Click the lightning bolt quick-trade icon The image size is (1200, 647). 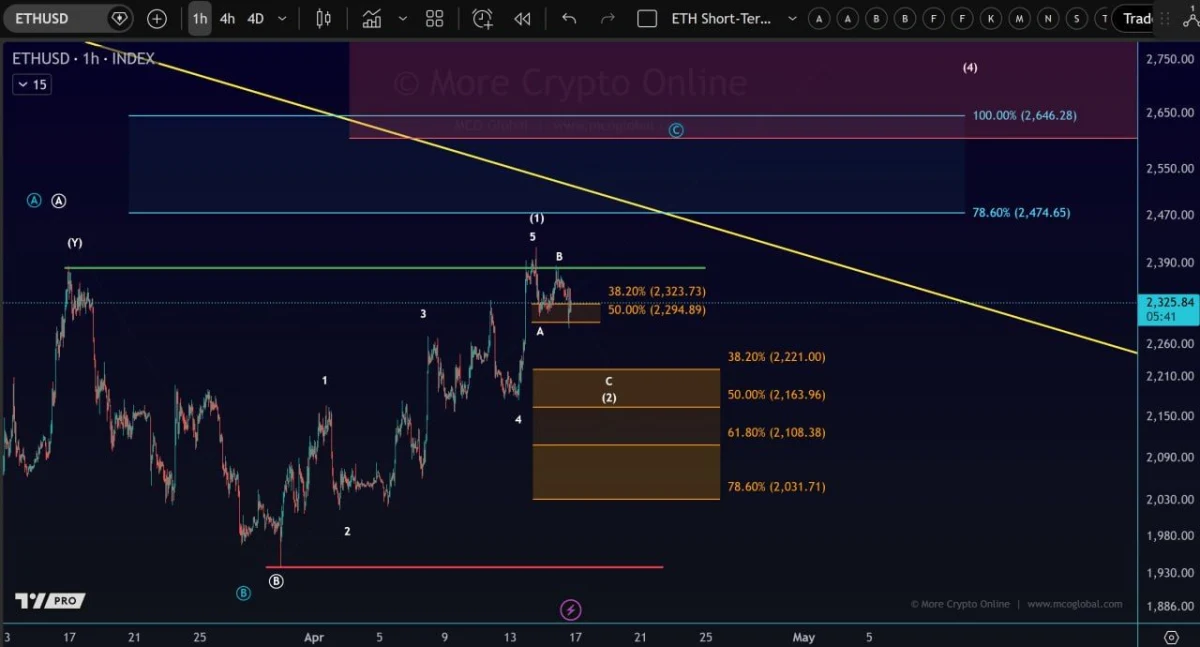pos(570,609)
